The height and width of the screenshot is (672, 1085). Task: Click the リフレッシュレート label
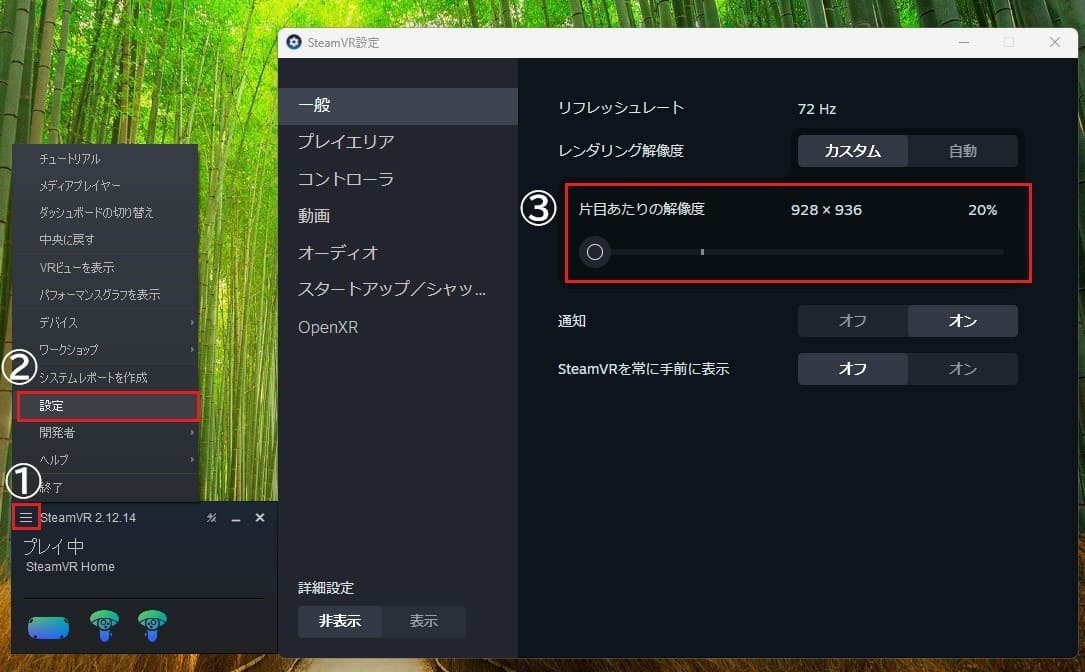pyautogui.click(x=621, y=108)
